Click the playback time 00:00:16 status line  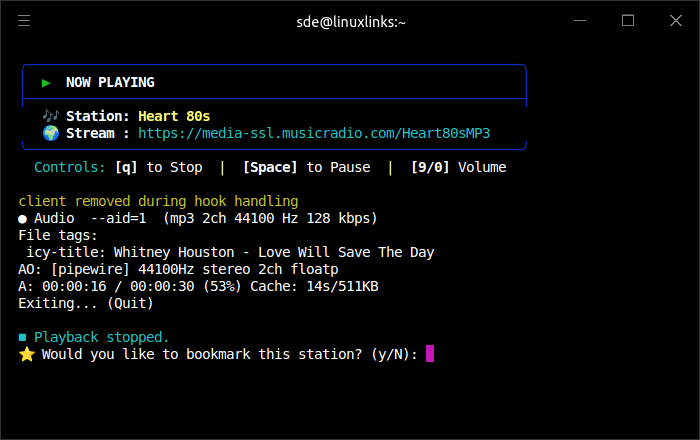(x=198, y=286)
